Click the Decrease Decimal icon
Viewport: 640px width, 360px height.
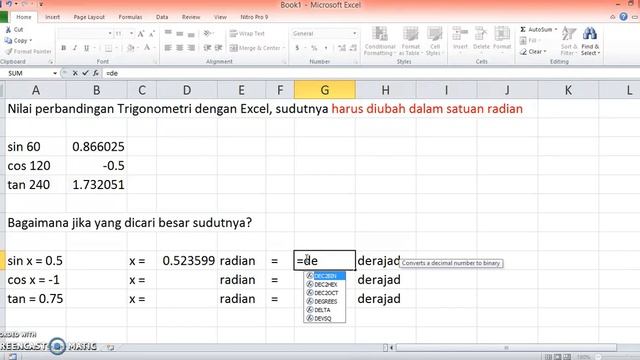coord(353,48)
